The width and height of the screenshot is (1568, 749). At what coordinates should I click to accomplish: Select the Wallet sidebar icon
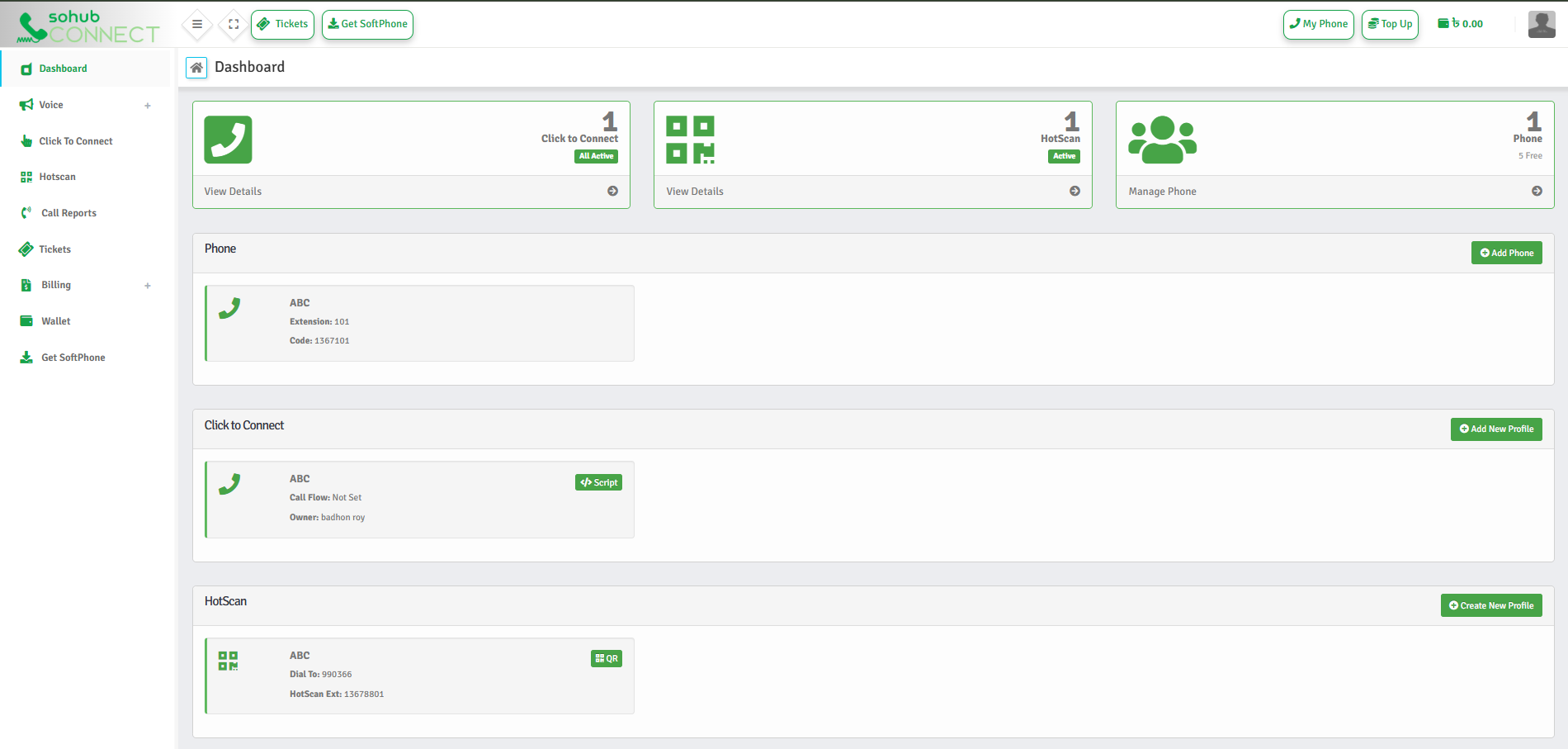tap(26, 320)
